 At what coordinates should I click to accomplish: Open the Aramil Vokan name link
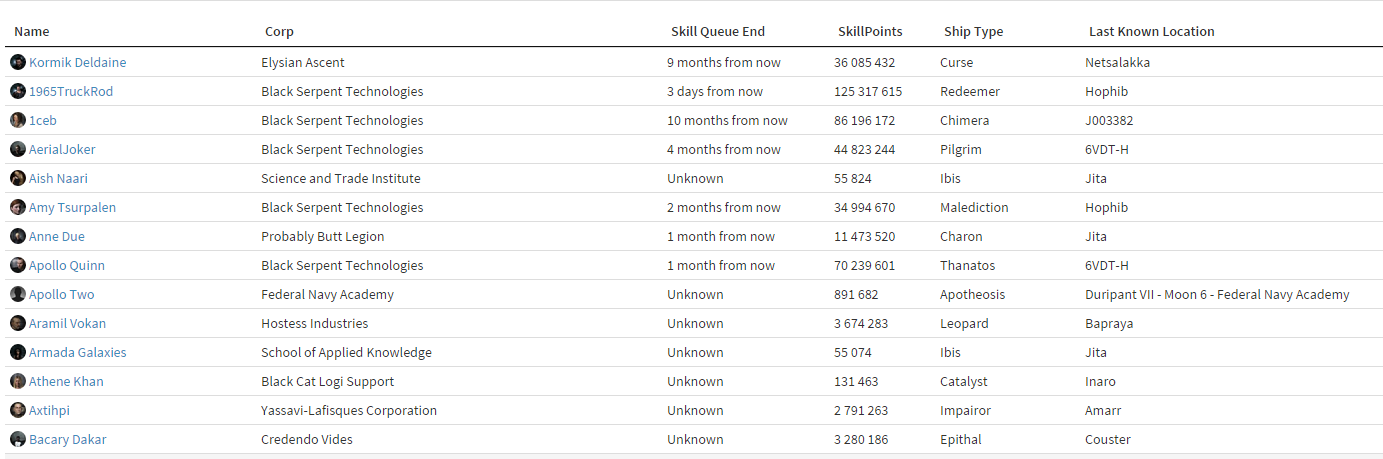67,323
